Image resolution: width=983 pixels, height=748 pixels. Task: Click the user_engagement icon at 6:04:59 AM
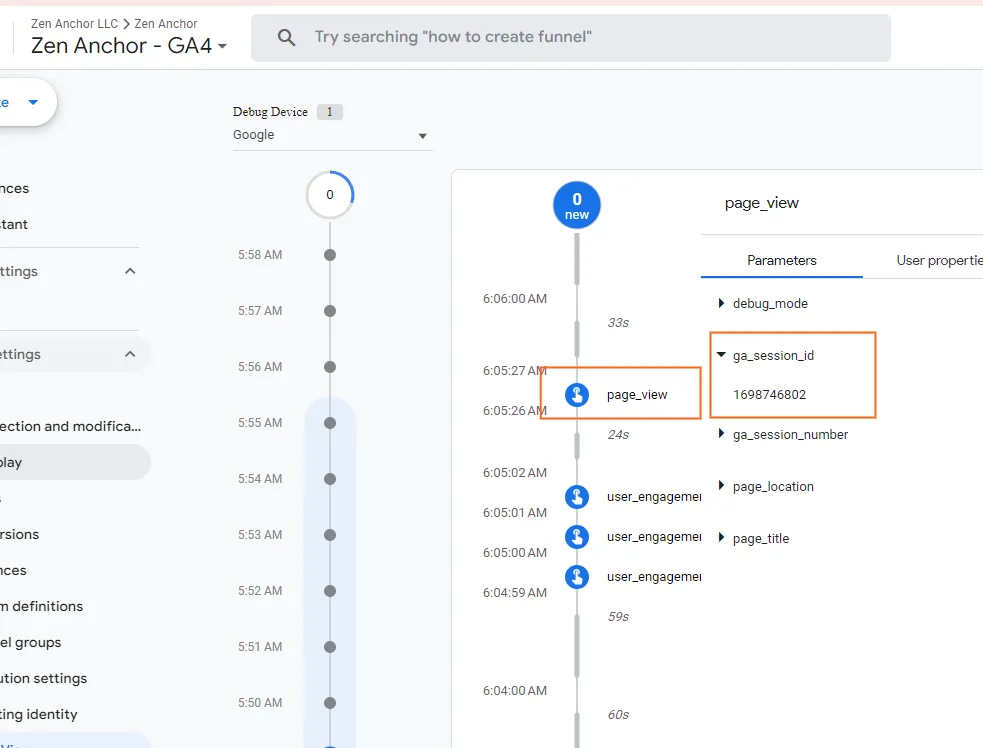(577, 577)
